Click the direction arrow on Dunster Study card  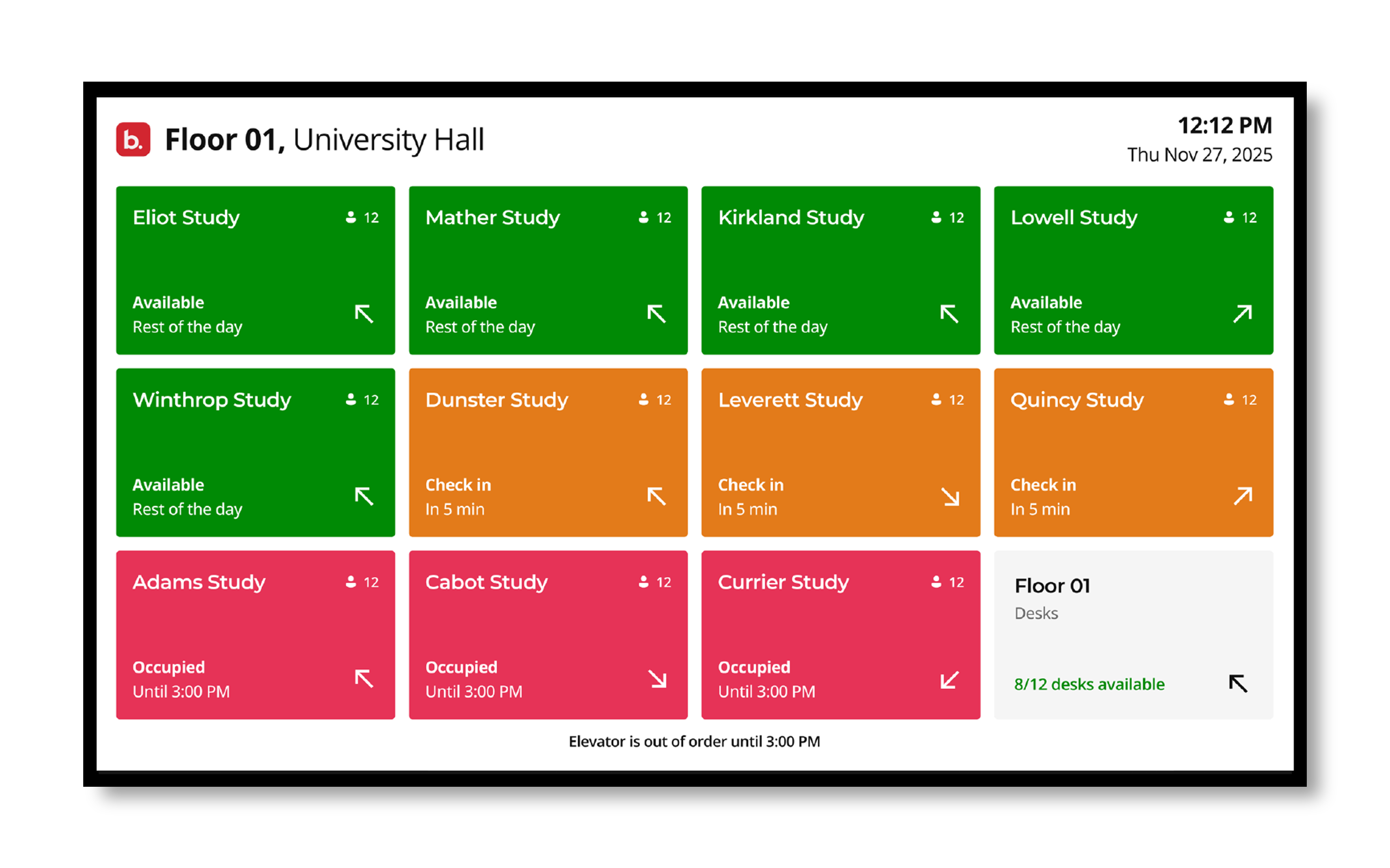656,496
